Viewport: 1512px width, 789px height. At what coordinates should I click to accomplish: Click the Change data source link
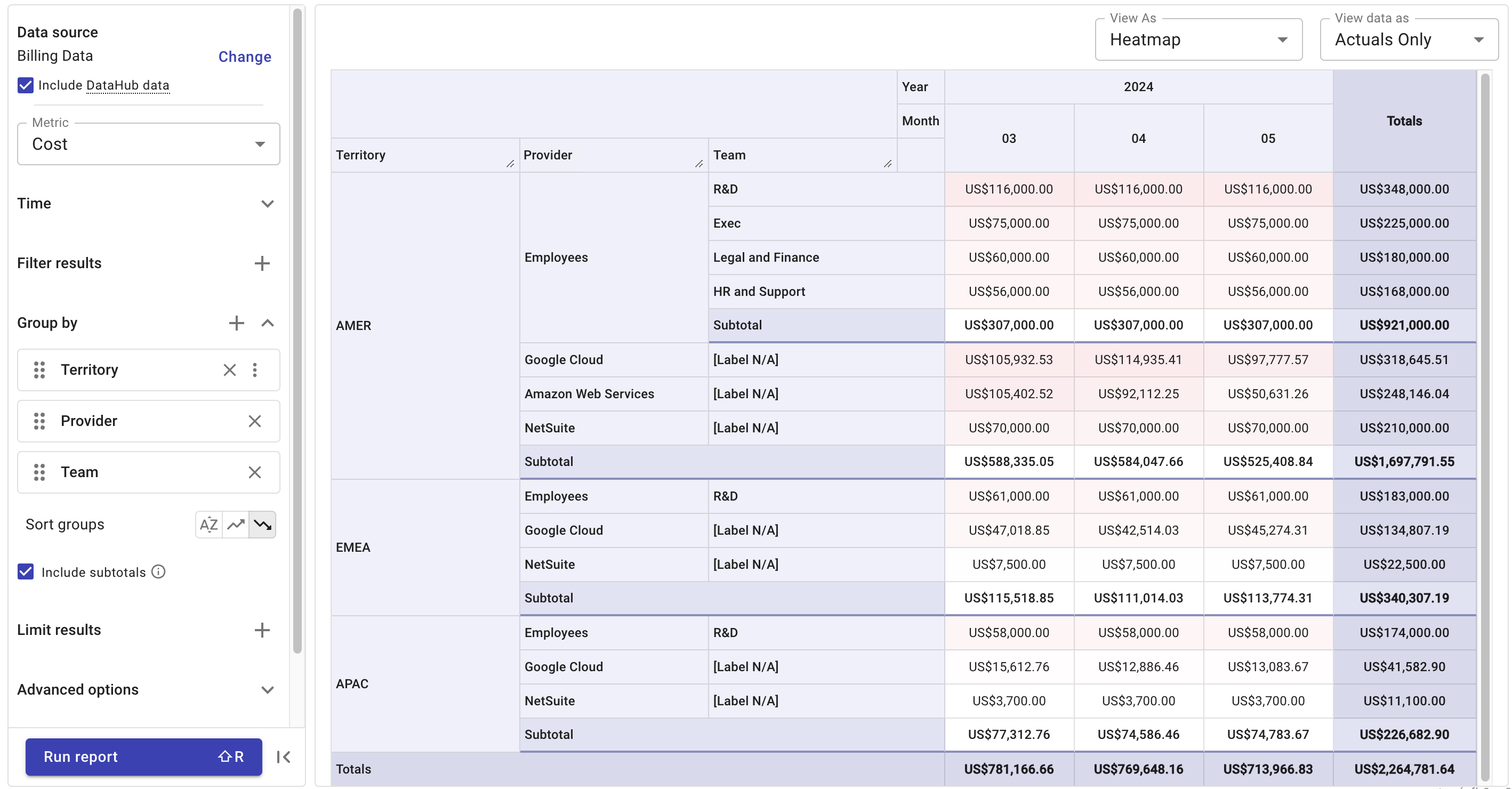244,57
